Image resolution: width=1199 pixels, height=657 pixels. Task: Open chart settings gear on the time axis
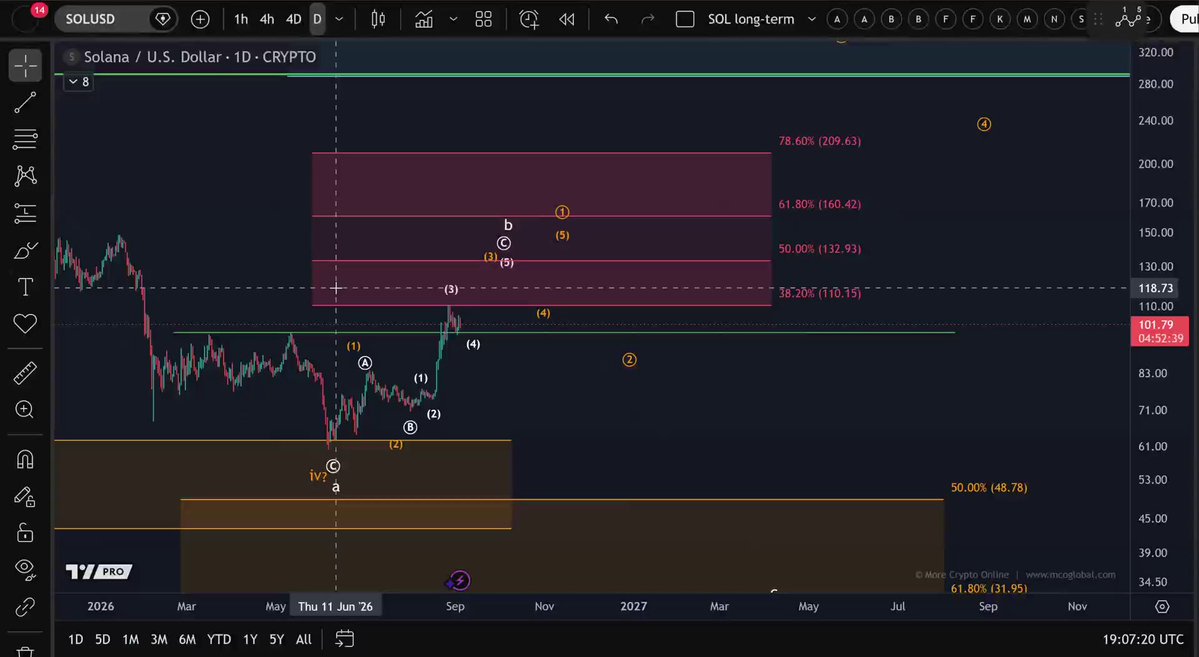[1162, 607]
